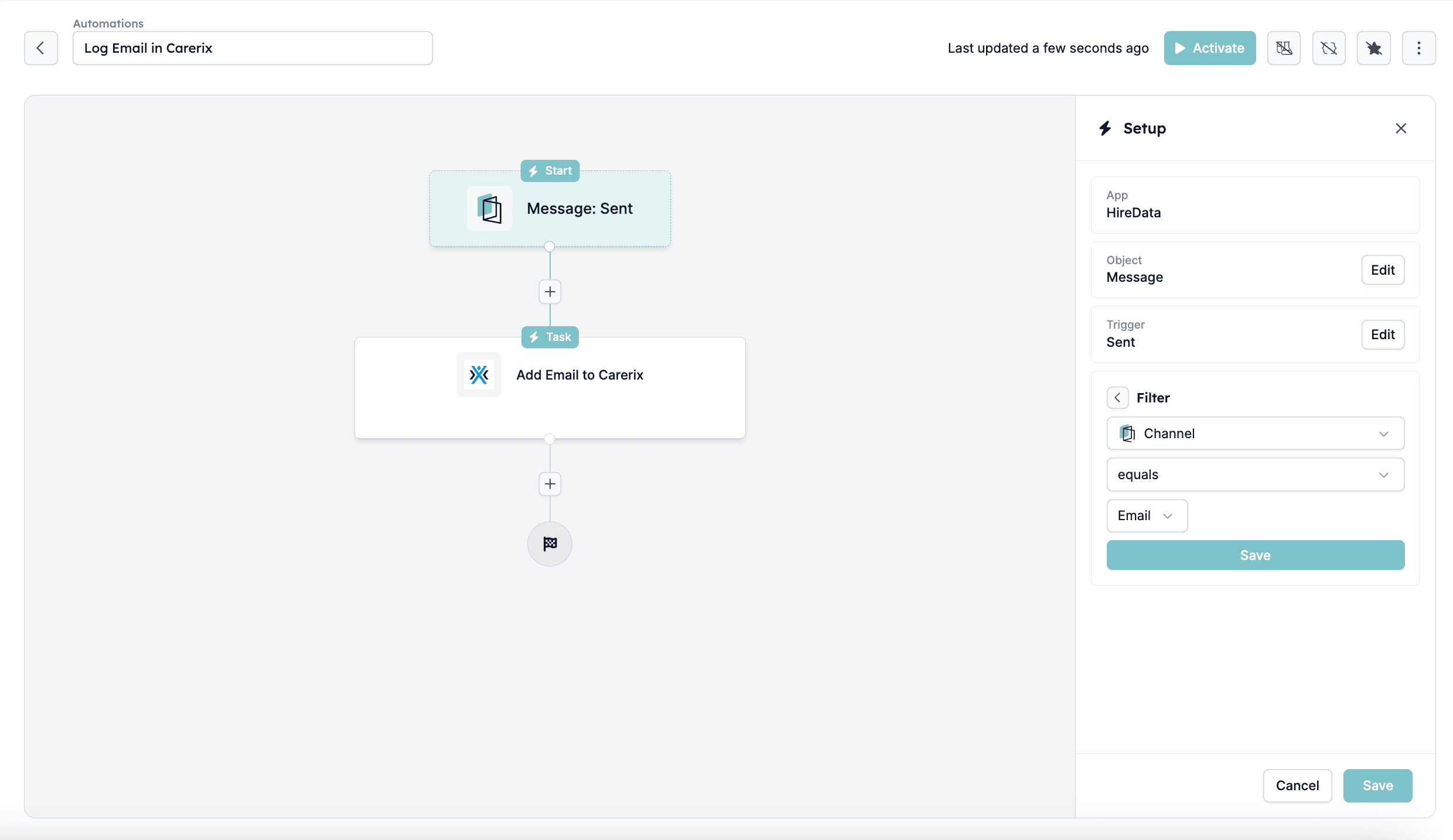1453x840 pixels.
Task: Click the crossed-out map icon in header
Action: pos(1284,48)
